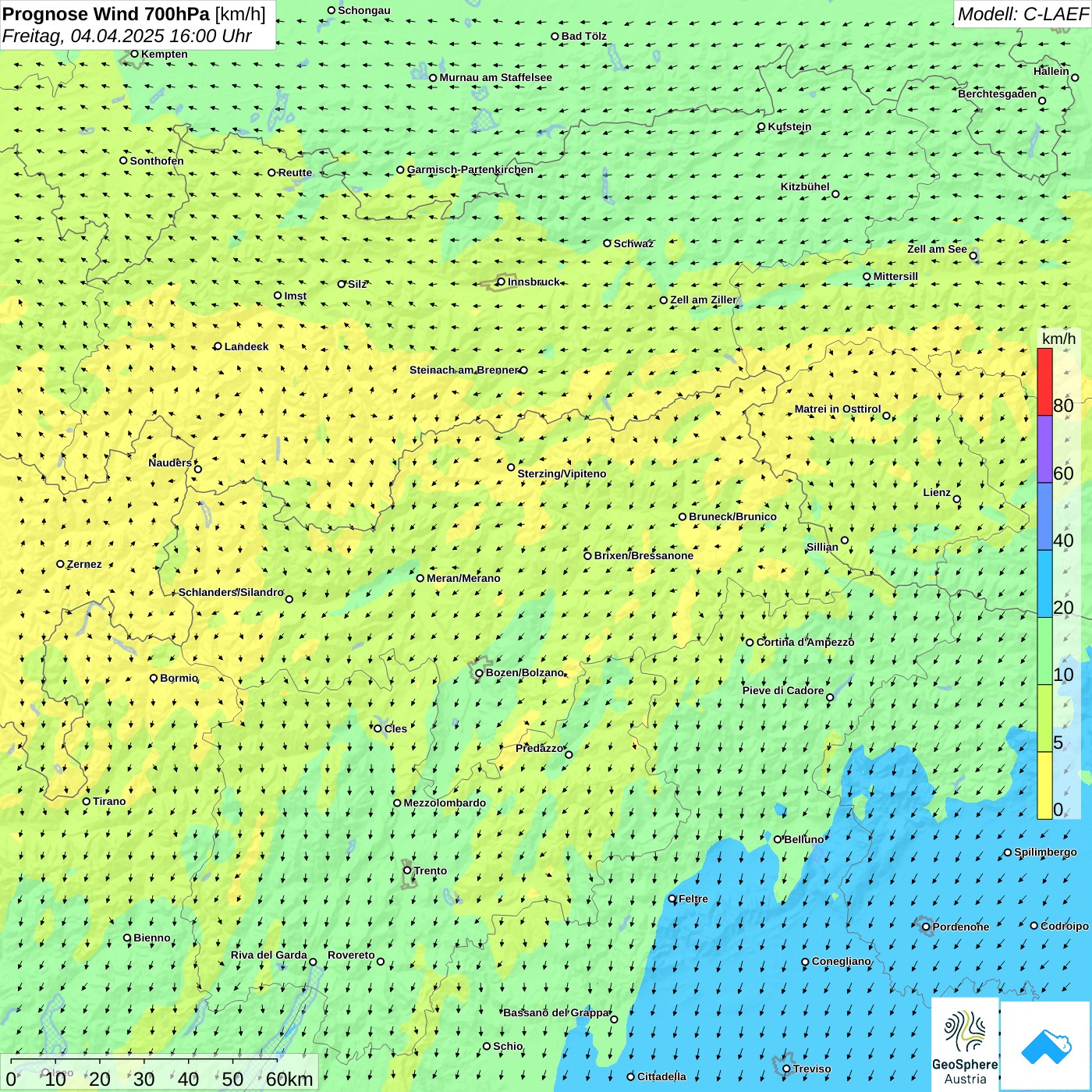Click the GeoSphere Austria logo
The height and width of the screenshot is (1092, 1092).
click(x=965, y=1045)
